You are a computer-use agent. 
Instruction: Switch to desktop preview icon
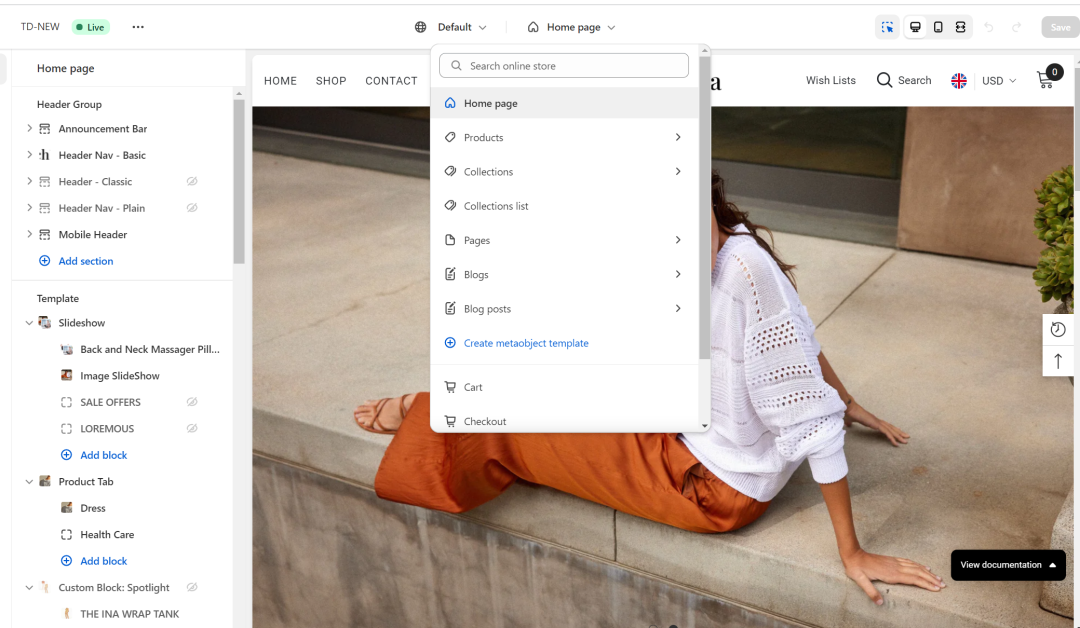(915, 27)
